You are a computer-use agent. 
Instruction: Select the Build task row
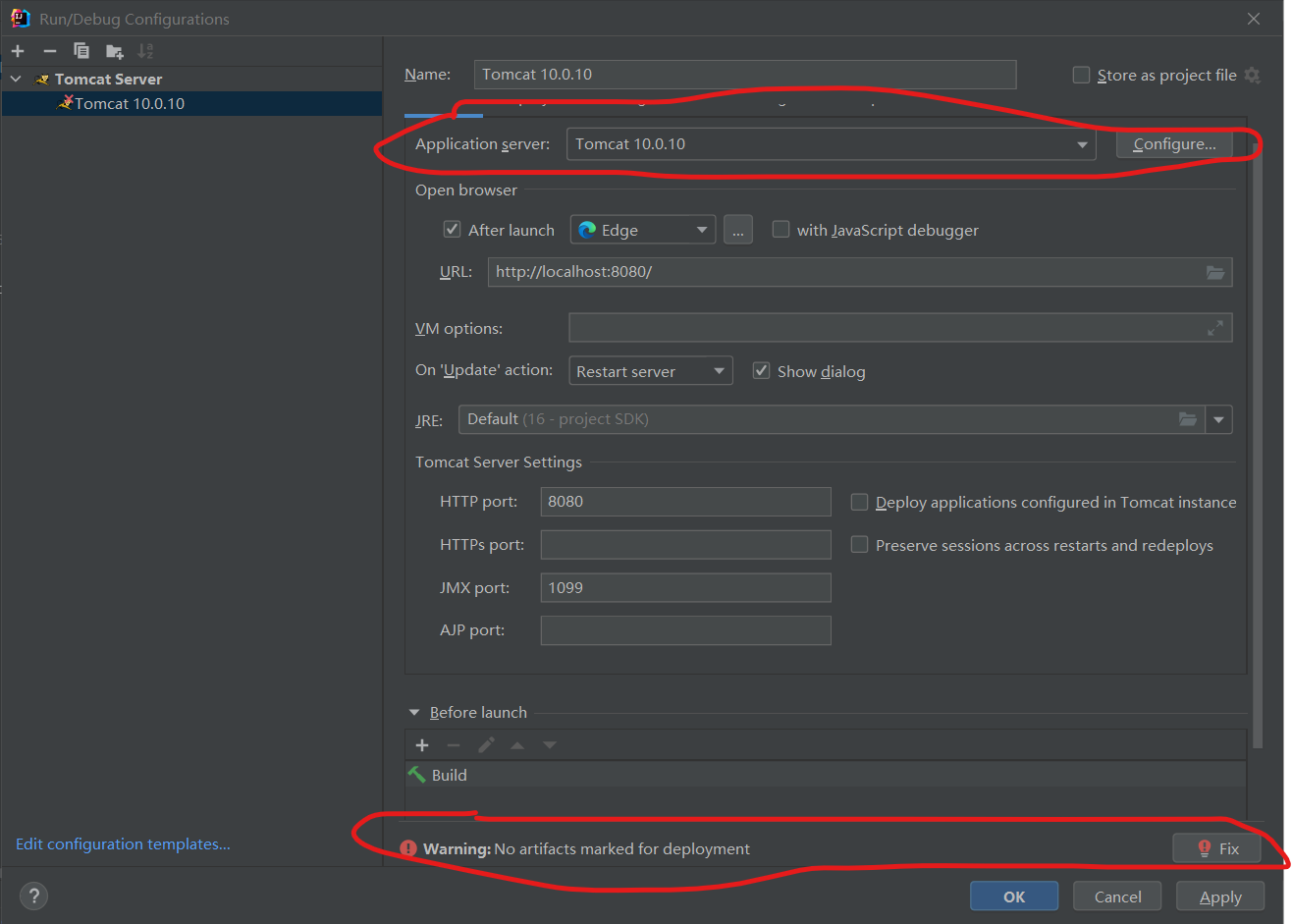[826, 775]
